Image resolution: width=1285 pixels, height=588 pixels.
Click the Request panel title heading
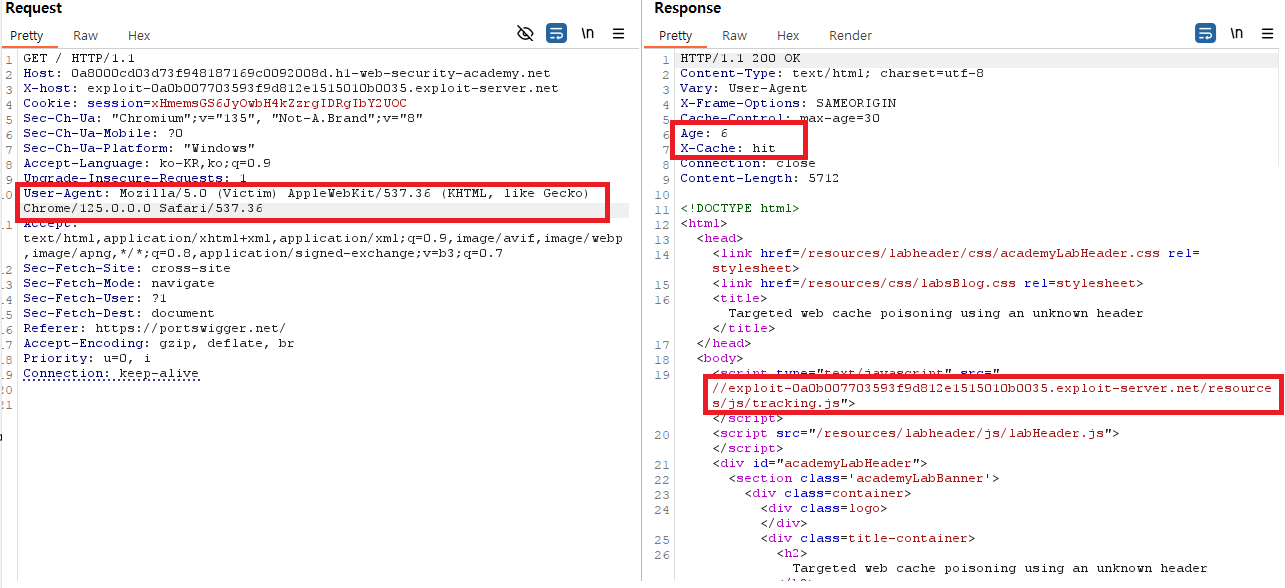[34, 8]
